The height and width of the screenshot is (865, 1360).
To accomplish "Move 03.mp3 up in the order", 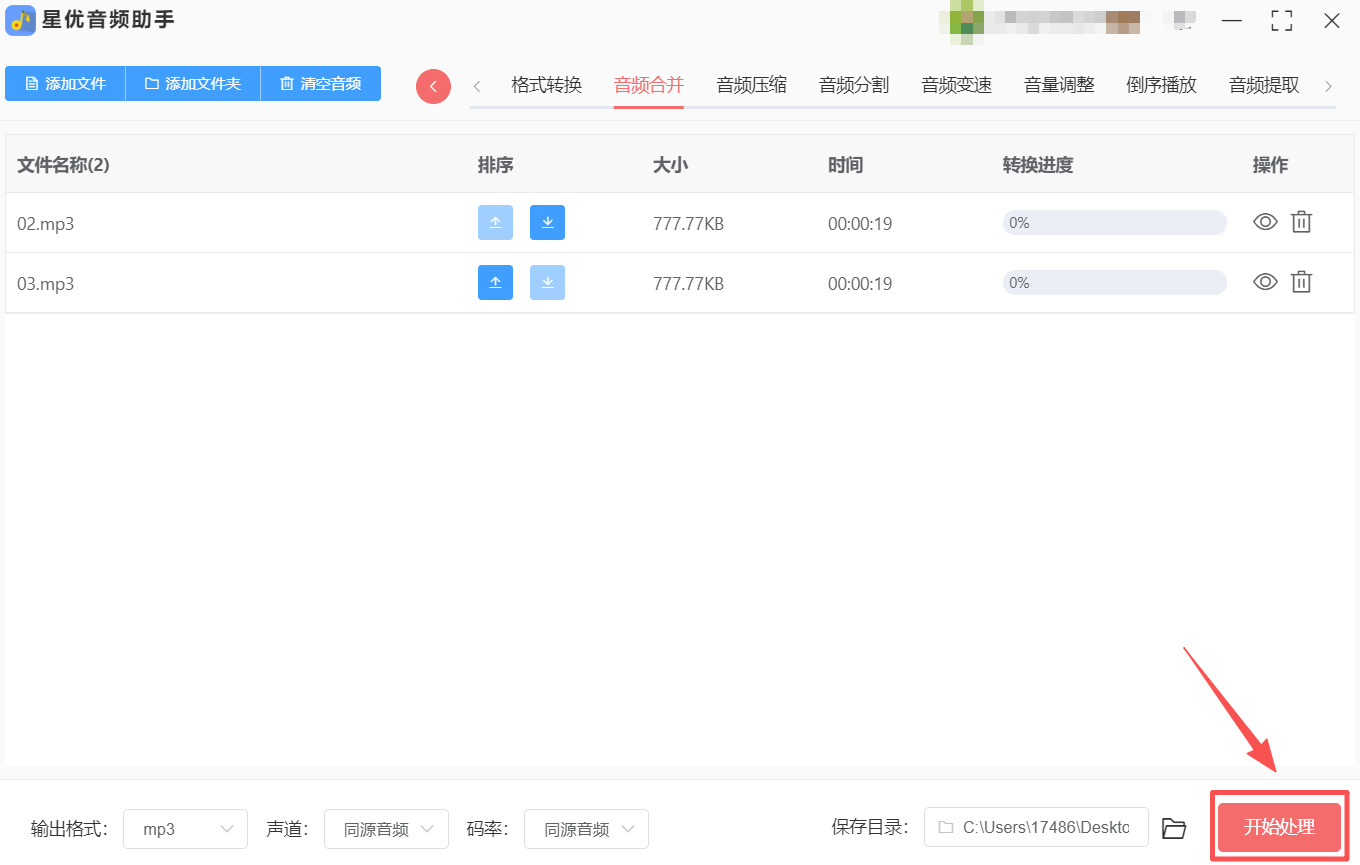I will pos(495,283).
